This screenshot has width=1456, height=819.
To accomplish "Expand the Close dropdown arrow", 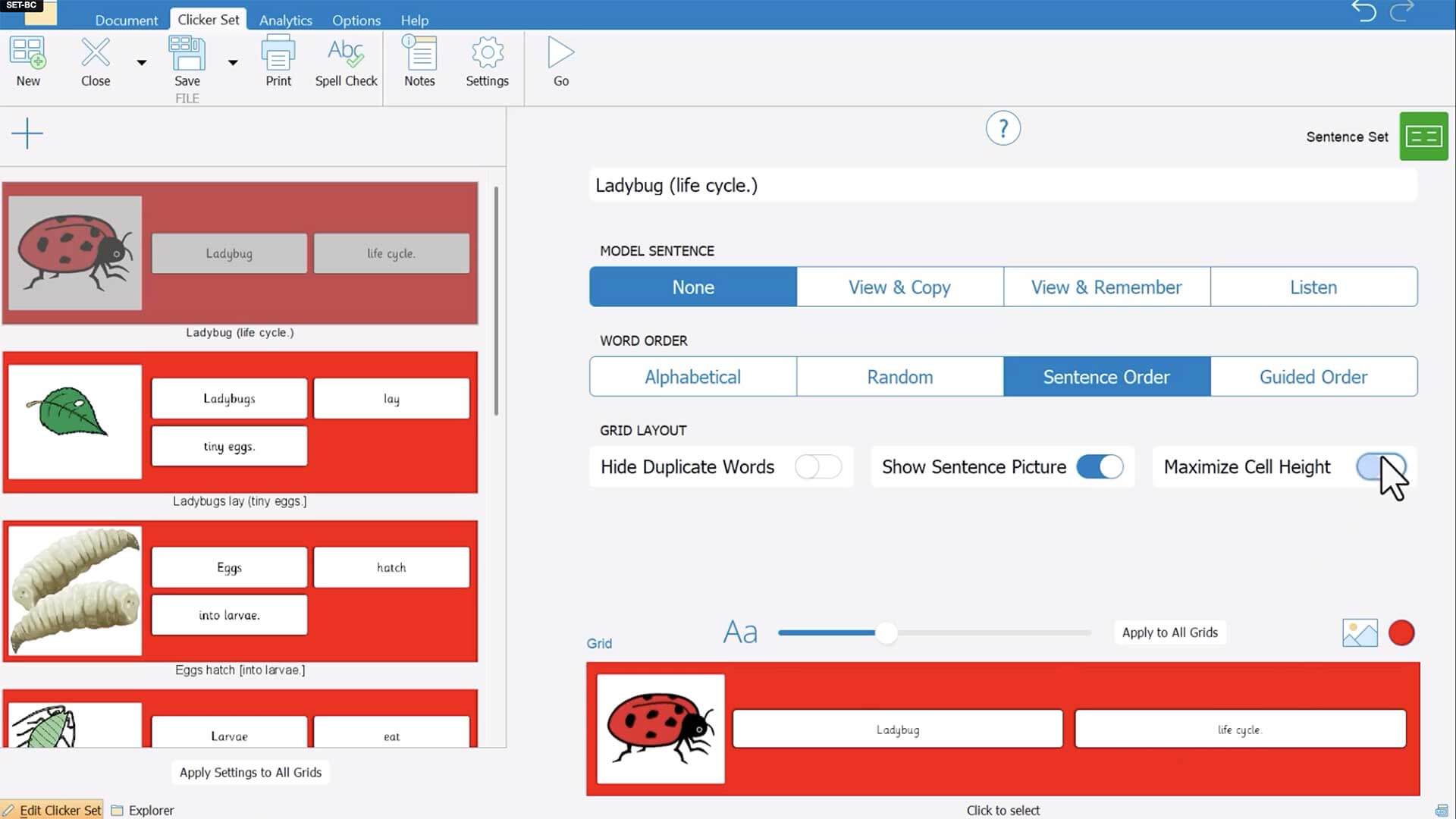I will coord(141,64).
